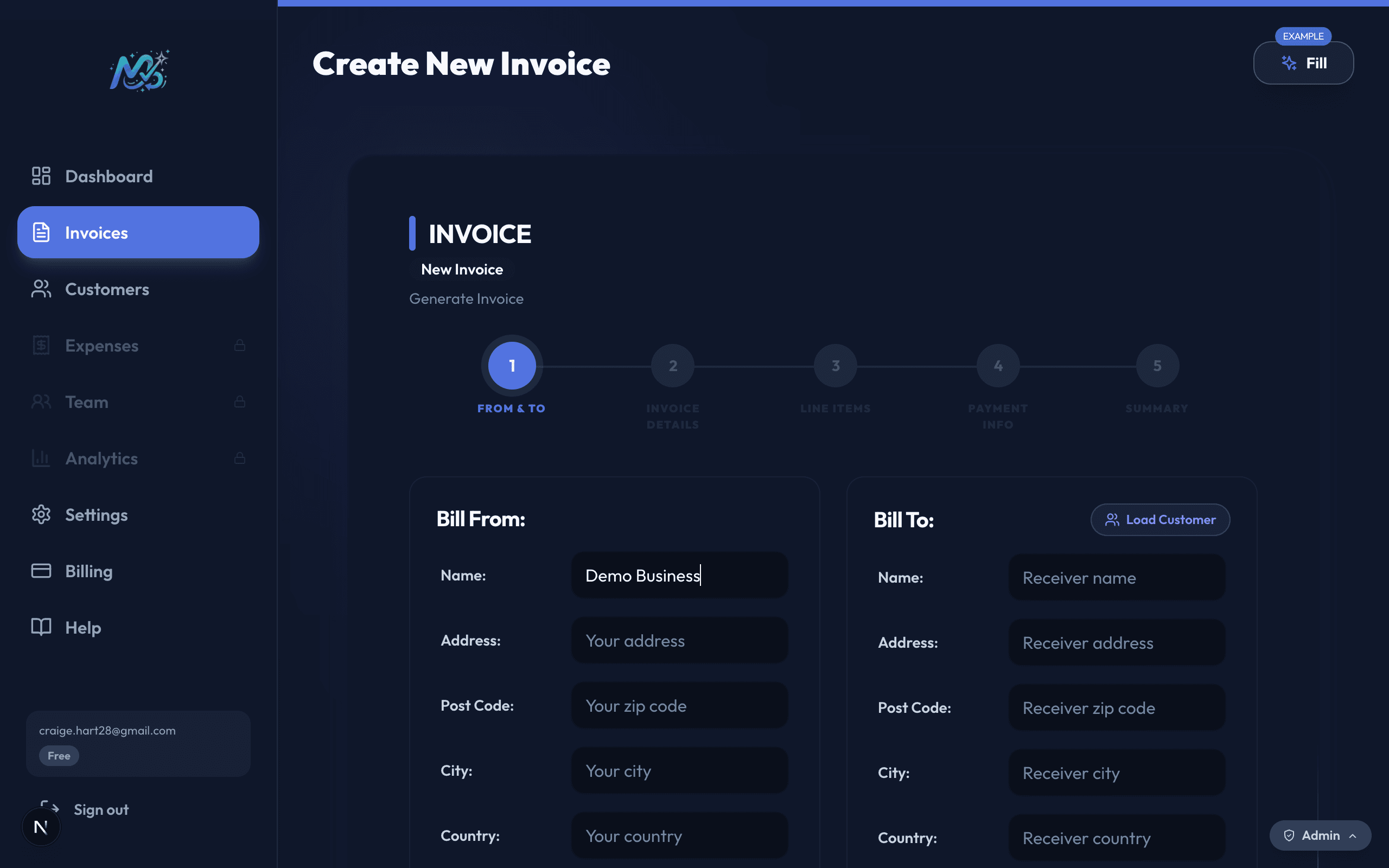Click the app logo at the top
Viewport: 1389px width, 868px height.
[138, 69]
